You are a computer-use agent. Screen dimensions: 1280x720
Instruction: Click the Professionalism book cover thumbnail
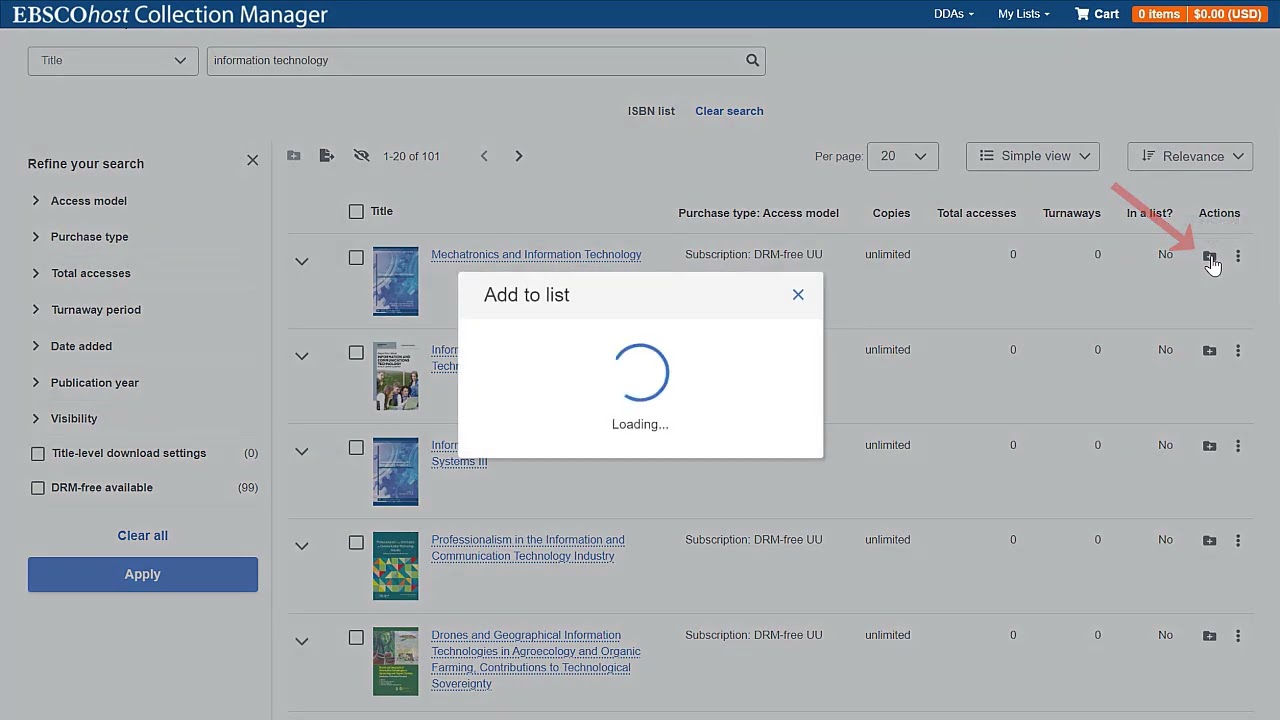[396, 566]
